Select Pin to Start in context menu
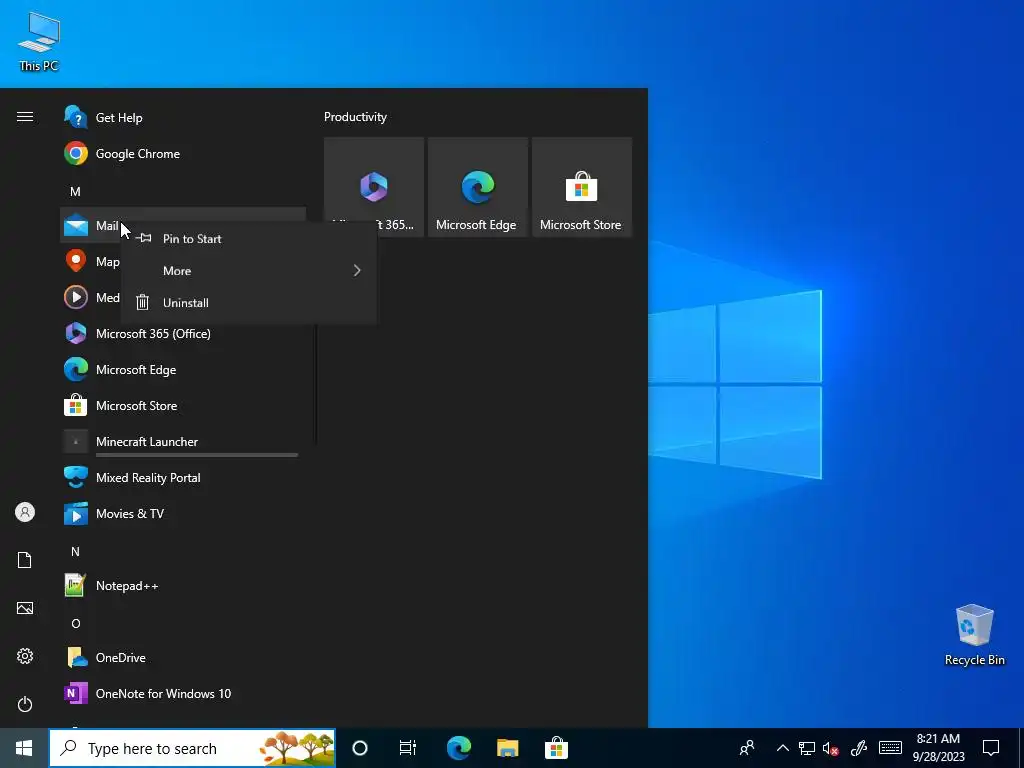The height and width of the screenshot is (768, 1024). click(x=248, y=239)
